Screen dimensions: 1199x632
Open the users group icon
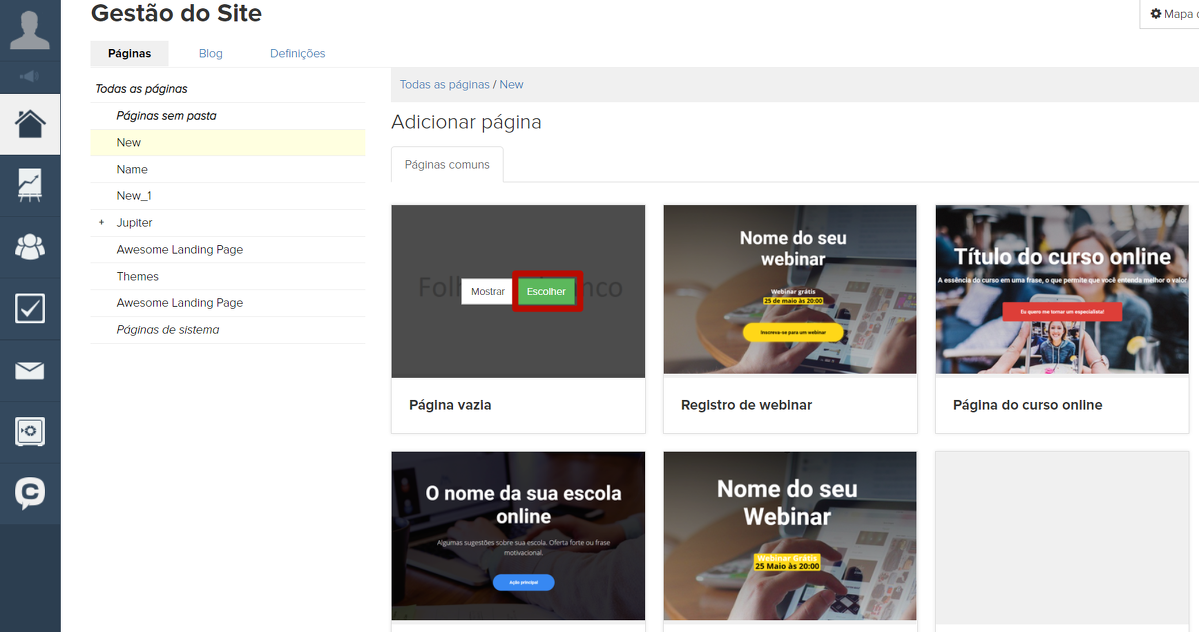30,246
